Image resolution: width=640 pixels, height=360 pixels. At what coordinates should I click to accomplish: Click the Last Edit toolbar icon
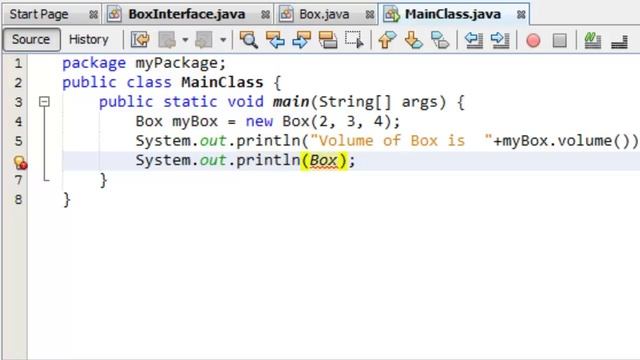[x=140, y=40]
